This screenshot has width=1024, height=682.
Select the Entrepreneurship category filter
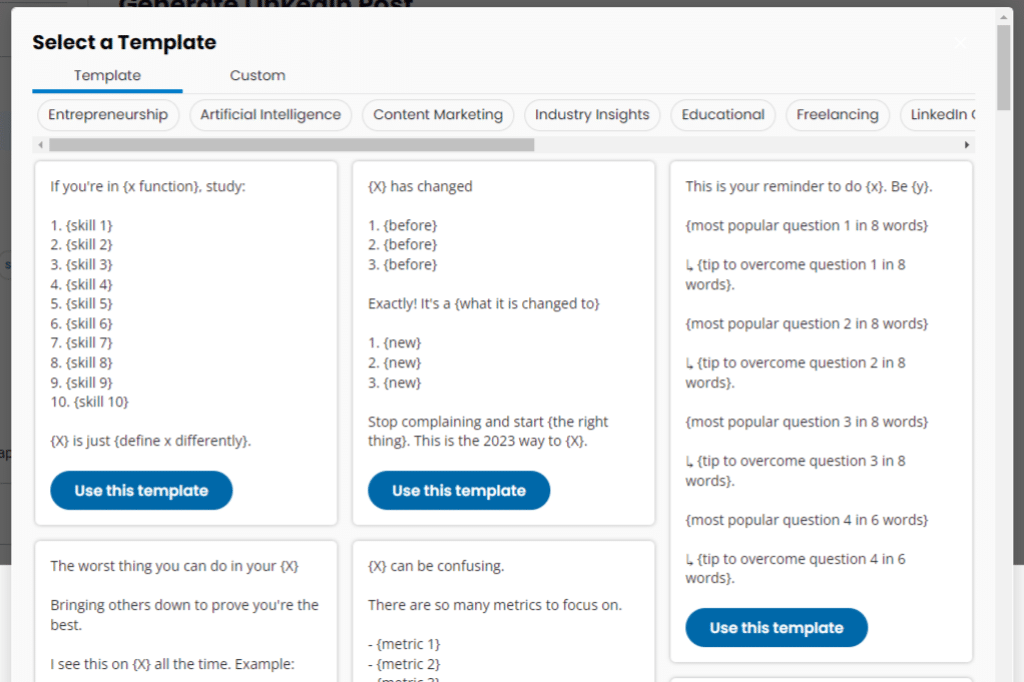[x=107, y=115]
